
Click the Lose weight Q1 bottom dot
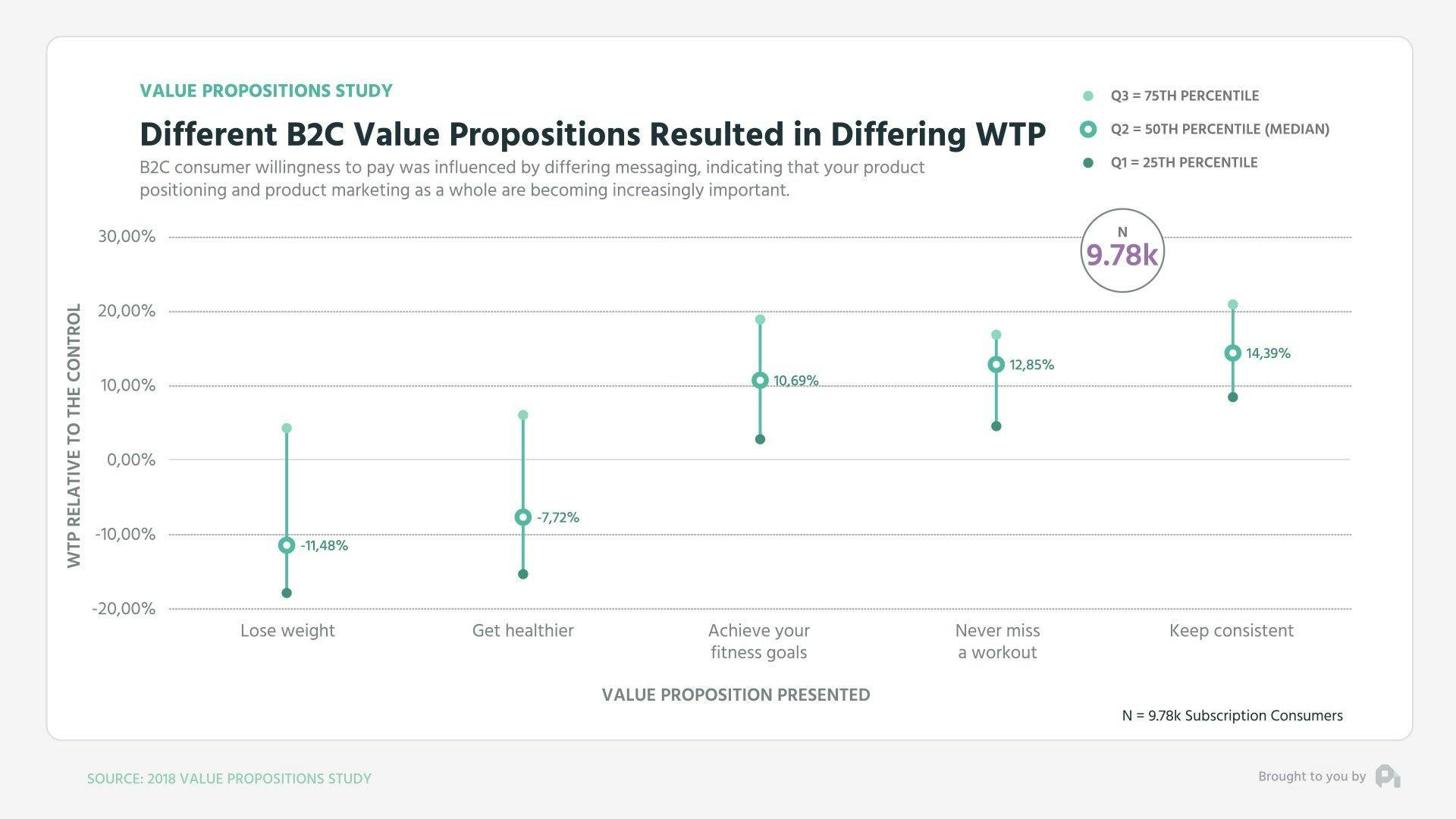pos(287,593)
